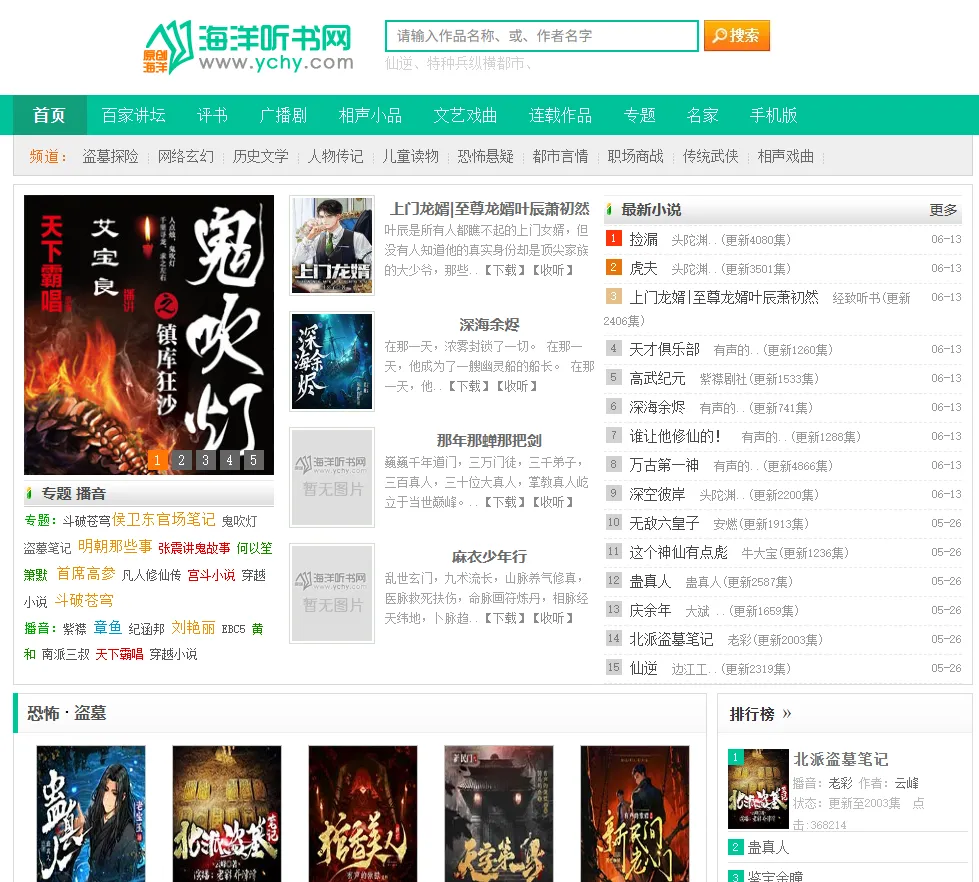This screenshot has width=979, height=882.
Task: Open the 新民间老门 book cover
Action: (x=635, y=814)
